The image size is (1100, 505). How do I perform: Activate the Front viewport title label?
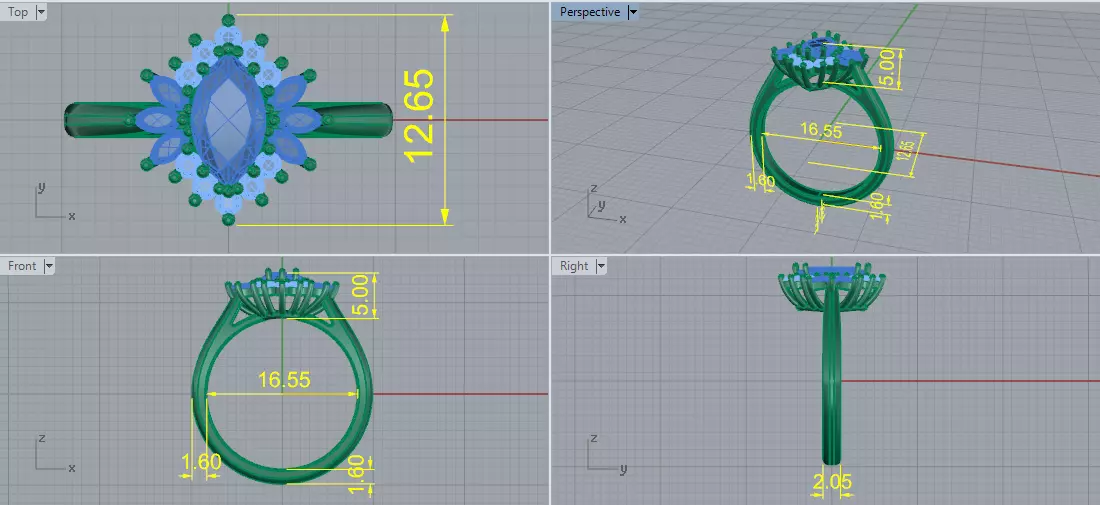point(22,266)
